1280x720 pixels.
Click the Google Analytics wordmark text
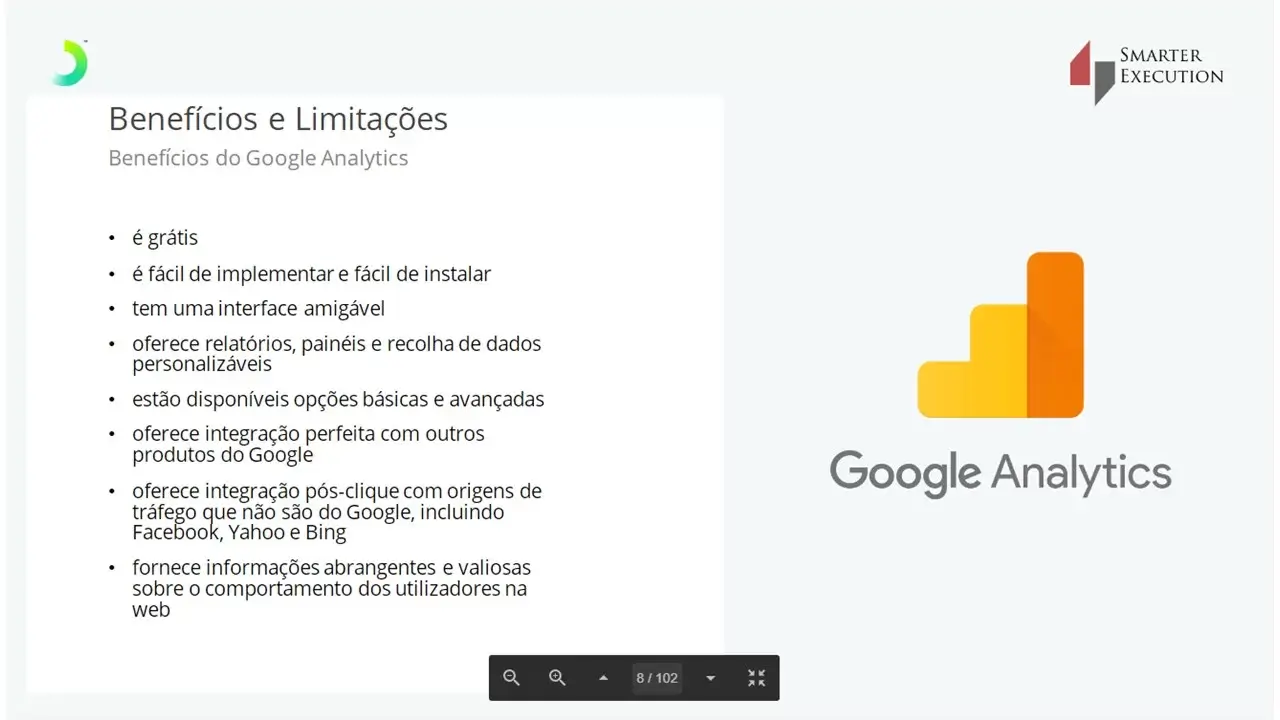[x=1000, y=472]
